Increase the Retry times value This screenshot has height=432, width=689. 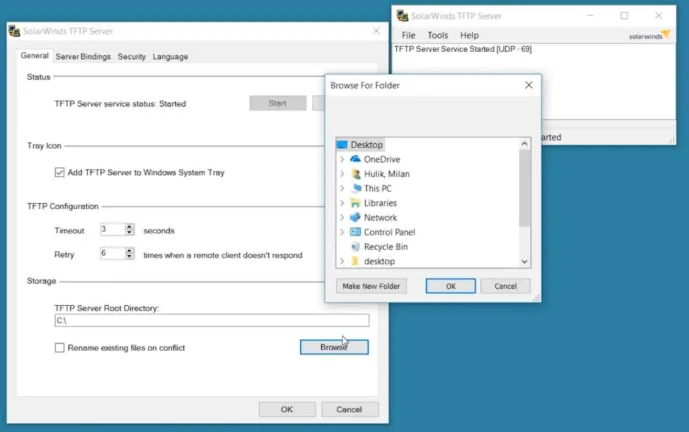coord(129,250)
